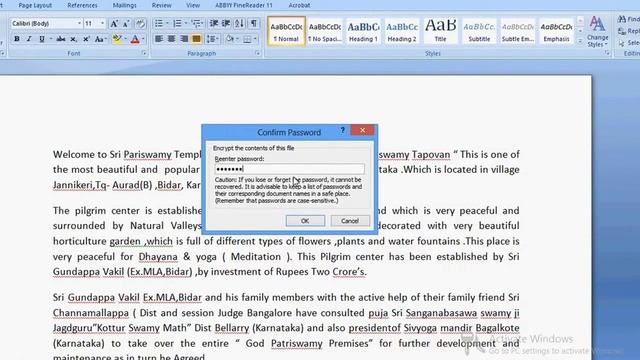Open the Mailings tab
The width and height of the screenshot is (640, 360).
[124, 5]
